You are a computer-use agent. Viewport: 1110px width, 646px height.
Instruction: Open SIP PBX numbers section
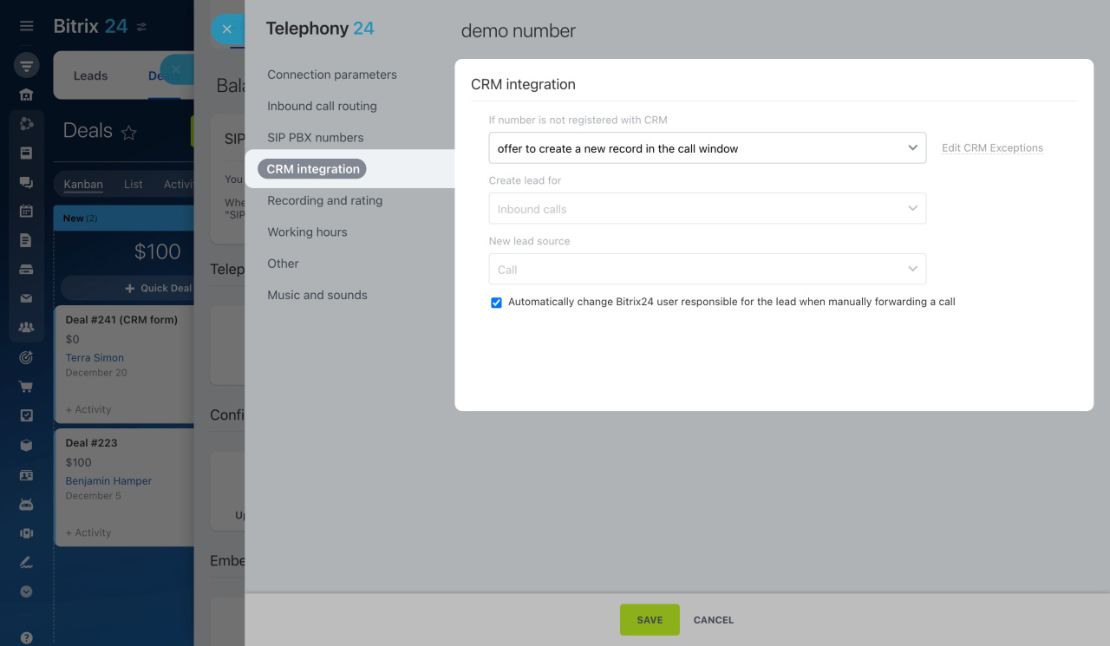[315, 137]
